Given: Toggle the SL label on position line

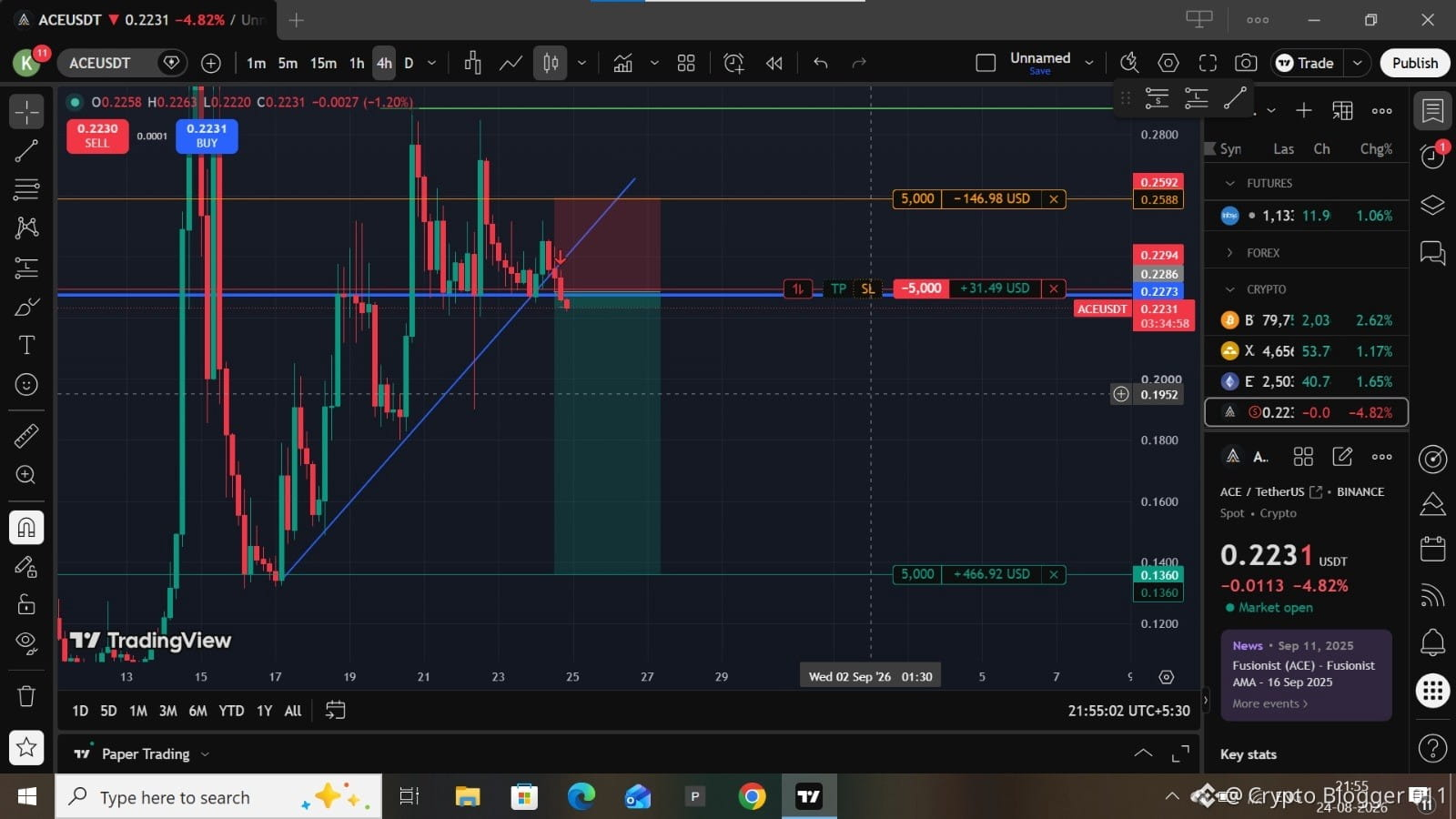Looking at the screenshot, I should pyautogui.click(x=868, y=288).
